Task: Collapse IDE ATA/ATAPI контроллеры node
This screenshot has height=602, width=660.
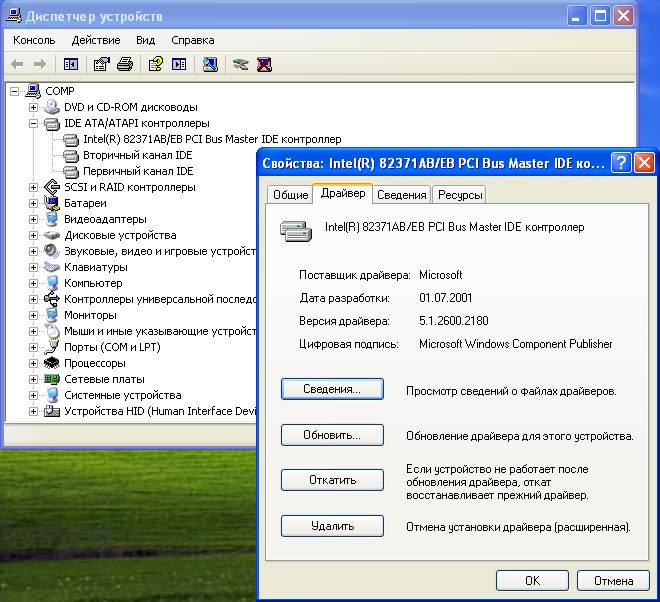Action: click(x=33, y=123)
